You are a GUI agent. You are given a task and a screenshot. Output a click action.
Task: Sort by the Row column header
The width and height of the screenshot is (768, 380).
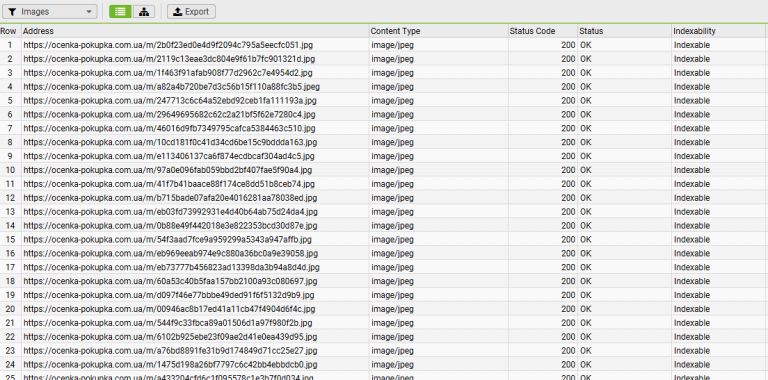tap(10, 31)
